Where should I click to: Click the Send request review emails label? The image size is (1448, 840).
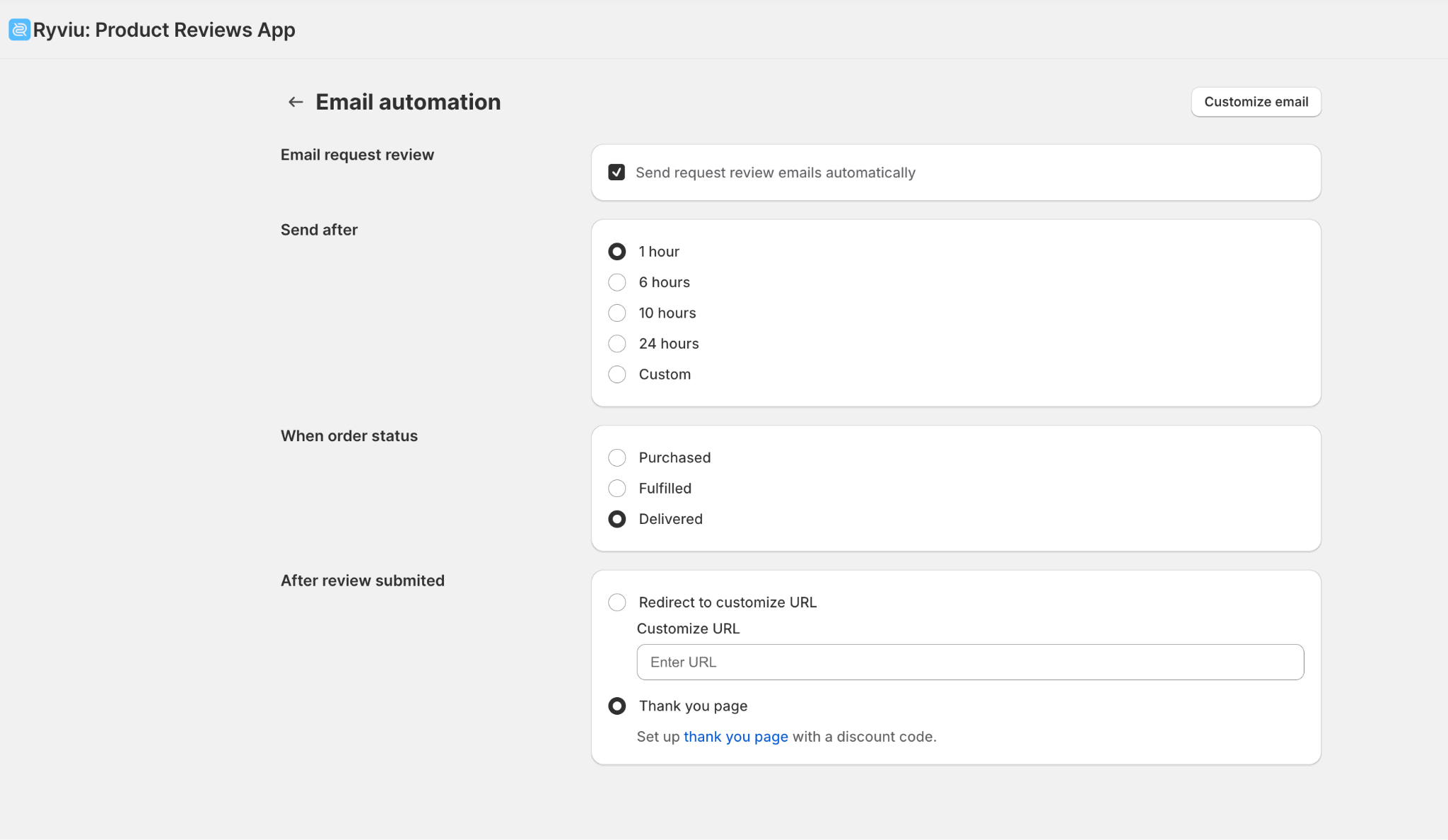click(775, 173)
